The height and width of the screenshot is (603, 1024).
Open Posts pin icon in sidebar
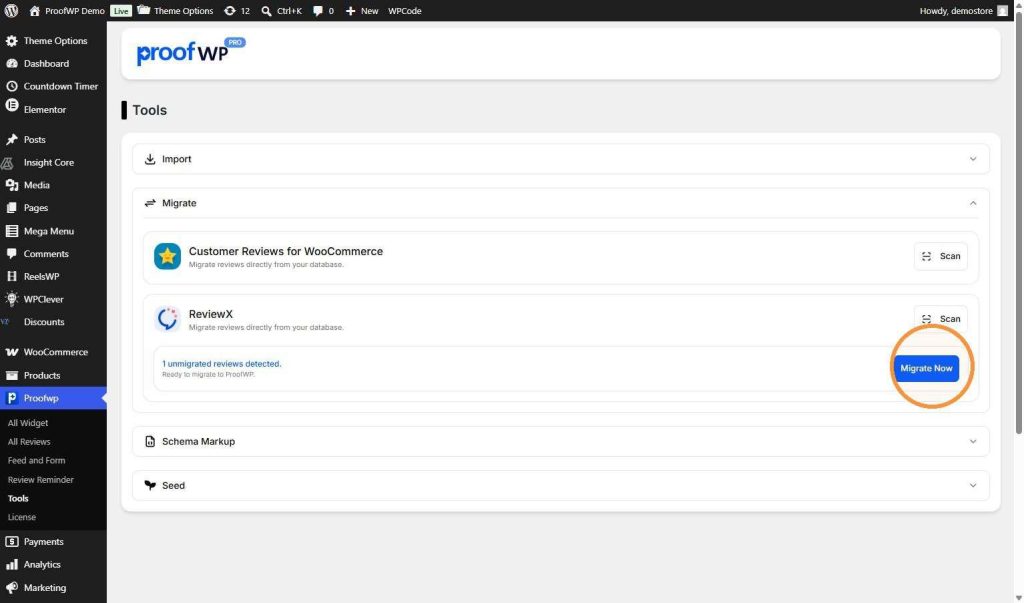(12, 139)
